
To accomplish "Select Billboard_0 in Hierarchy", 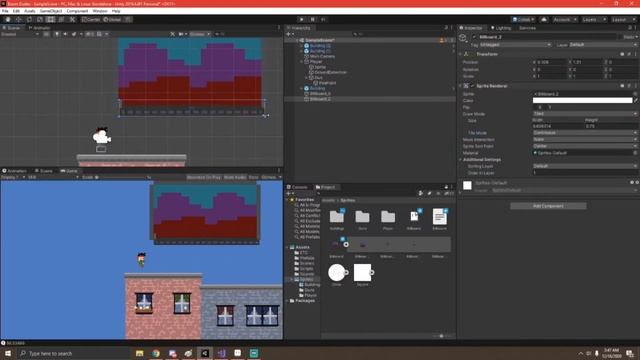I will coord(320,93).
